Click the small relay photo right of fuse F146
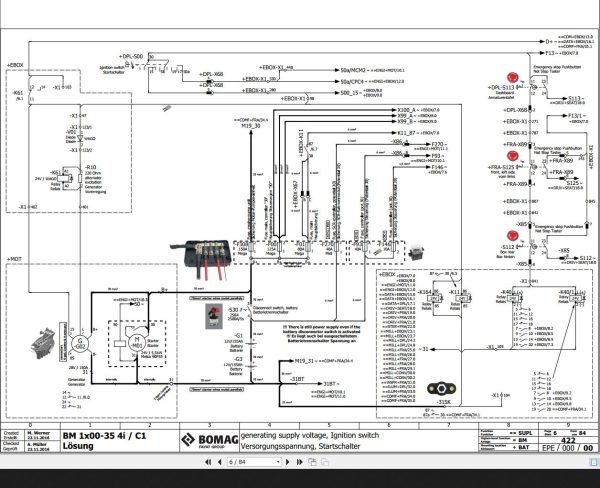600x488 pixels. (416, 253)
